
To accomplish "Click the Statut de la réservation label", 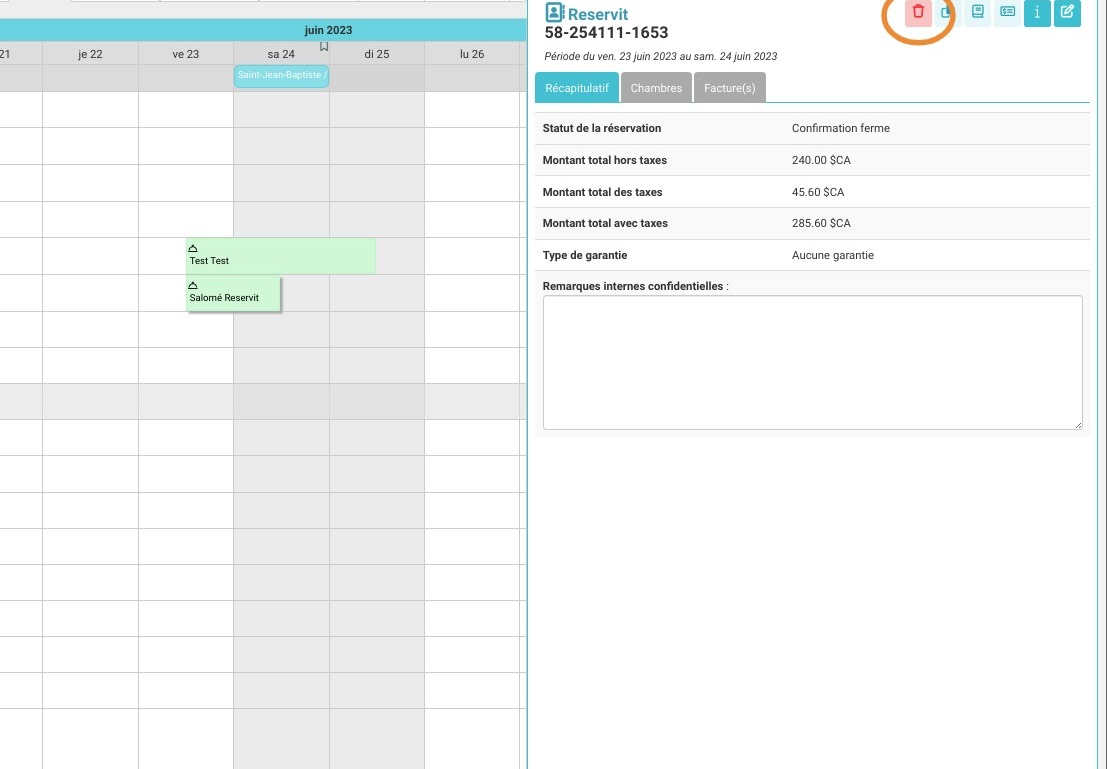I will [x=602, y=128].
